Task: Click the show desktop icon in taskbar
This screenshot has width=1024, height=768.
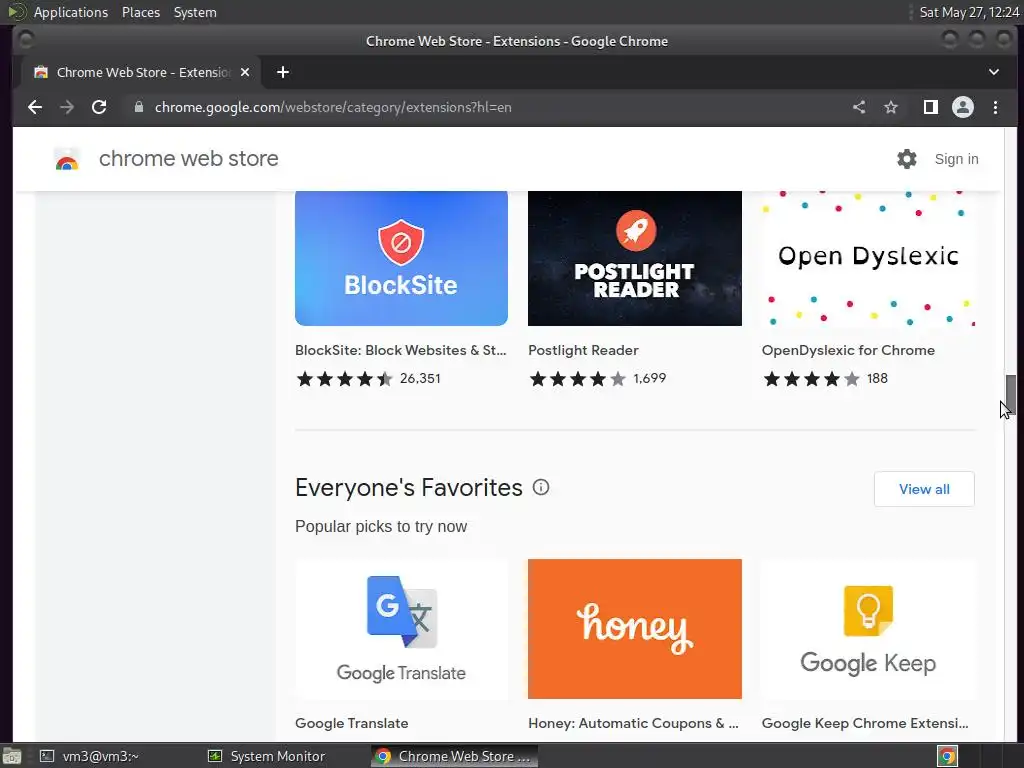Action: [12, 756]
